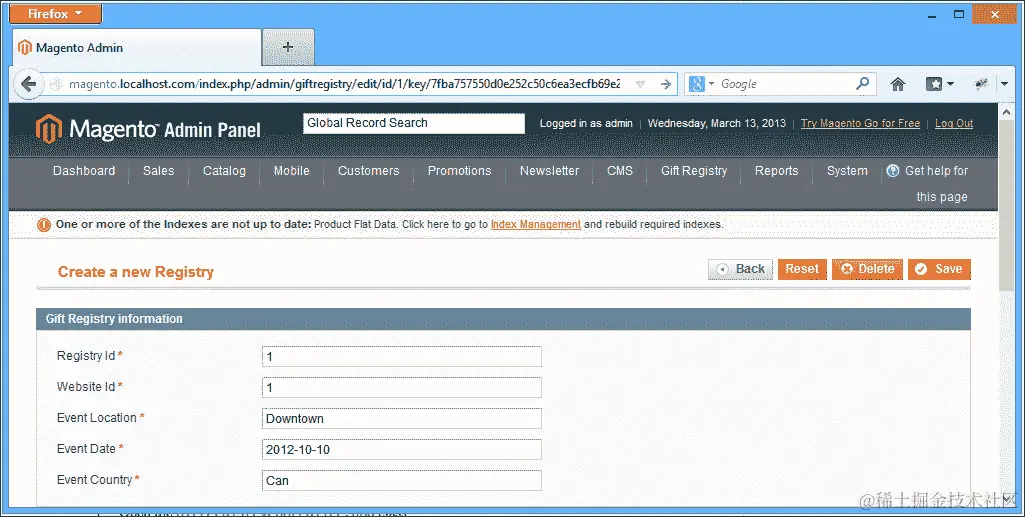Screen dimensions: 1025x517
Task: Open the Gift Registry menu
Action: point(694,171)
